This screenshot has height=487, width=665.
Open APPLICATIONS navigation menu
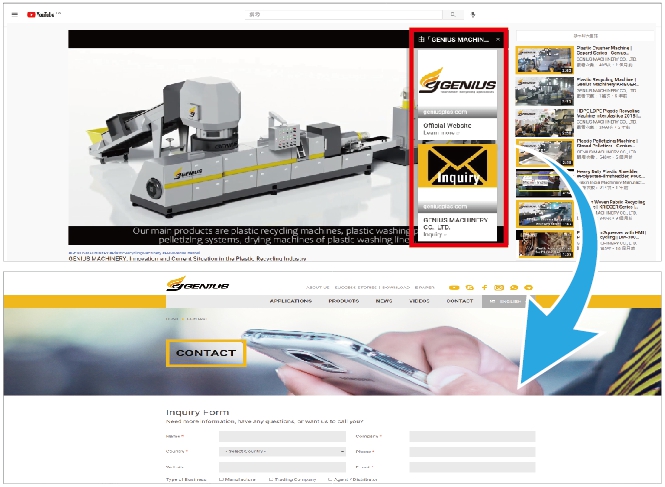tap(291, 301)
